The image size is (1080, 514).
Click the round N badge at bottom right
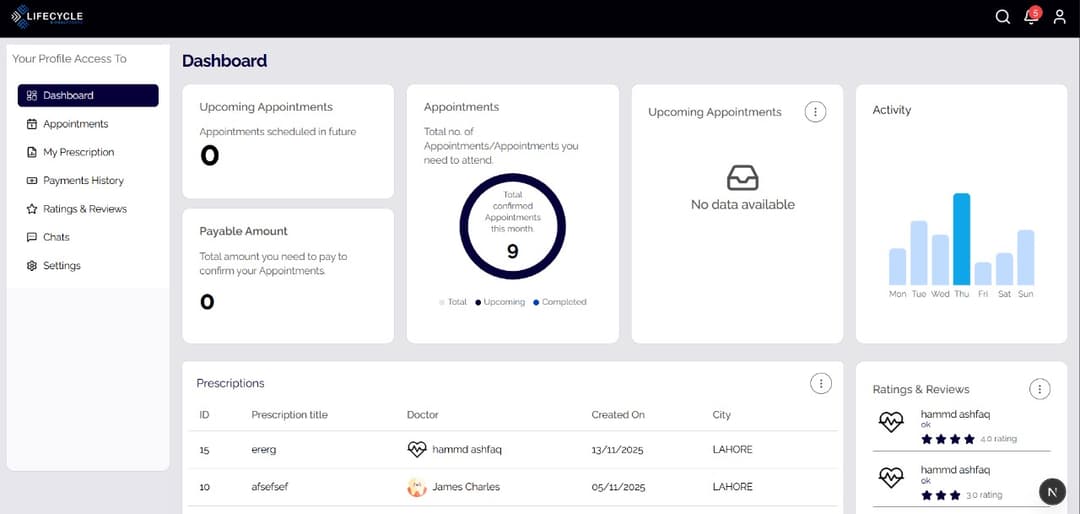1052,492
